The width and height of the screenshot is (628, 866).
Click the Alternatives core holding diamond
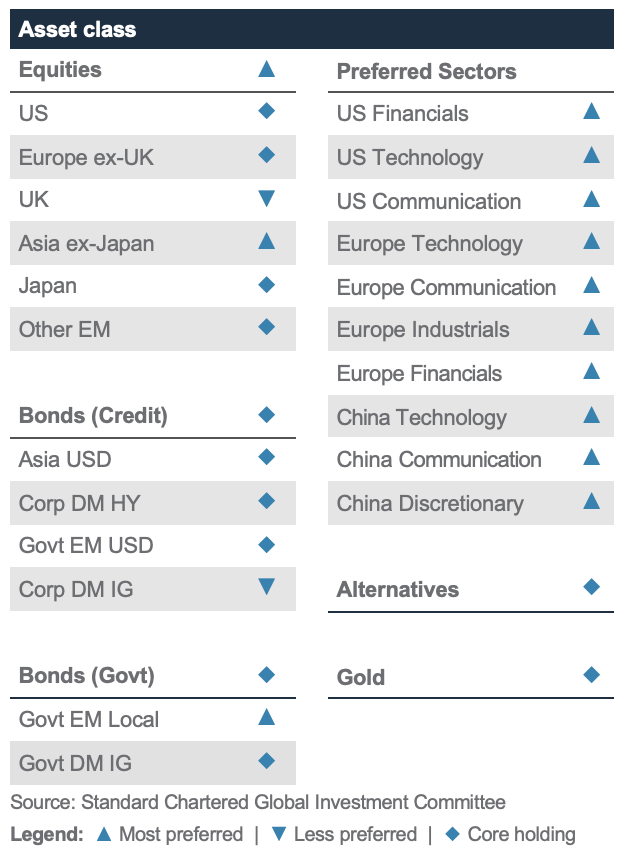click(592, 587)
